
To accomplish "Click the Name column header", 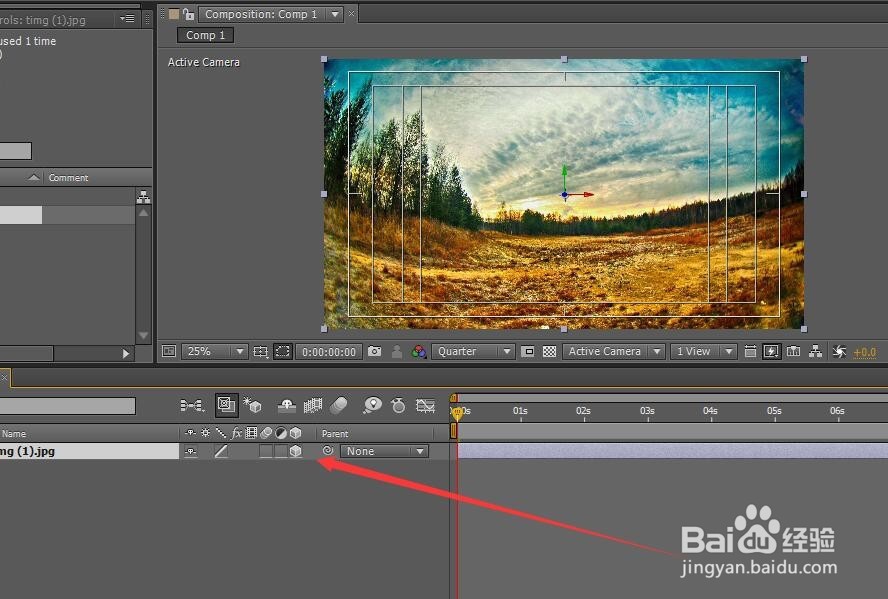I will (14, 434).
